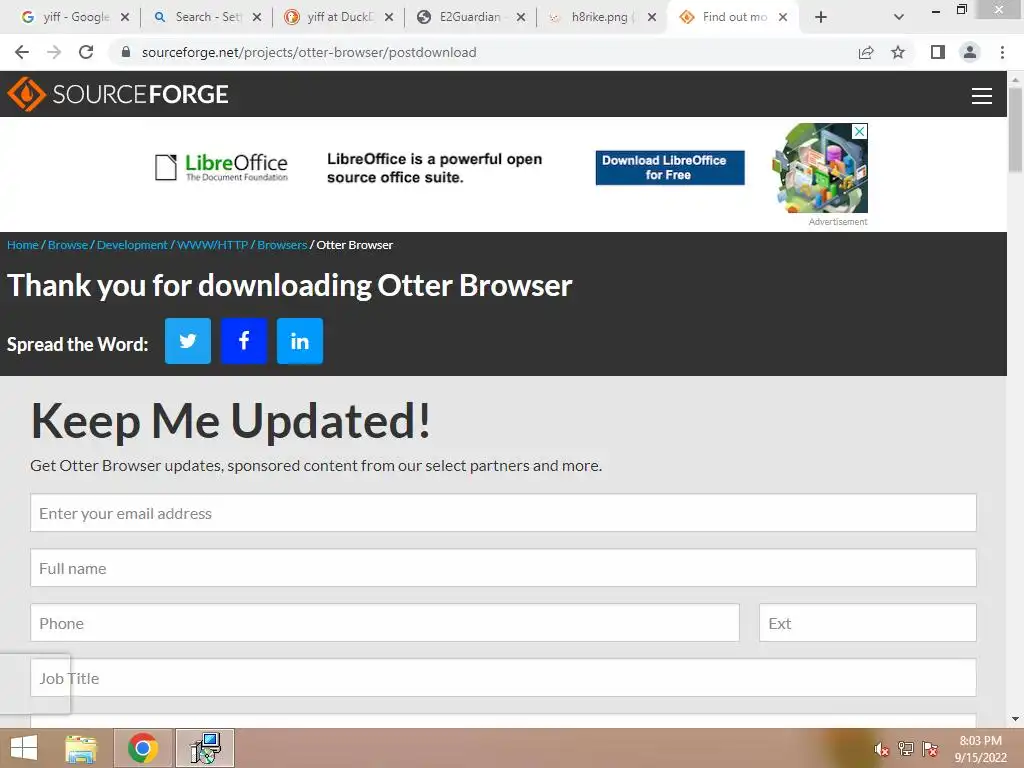Click the Chrome taskbar icon
The image size is (1024, 768).
(143, 748)
